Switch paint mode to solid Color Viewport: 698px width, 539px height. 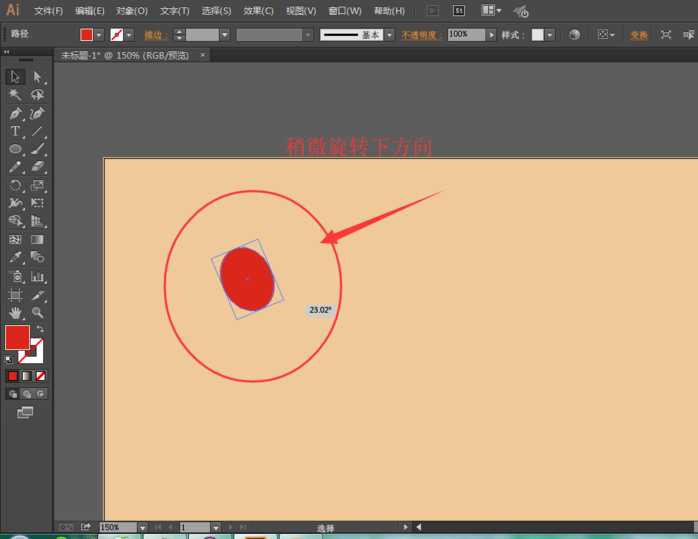[13, 376]
